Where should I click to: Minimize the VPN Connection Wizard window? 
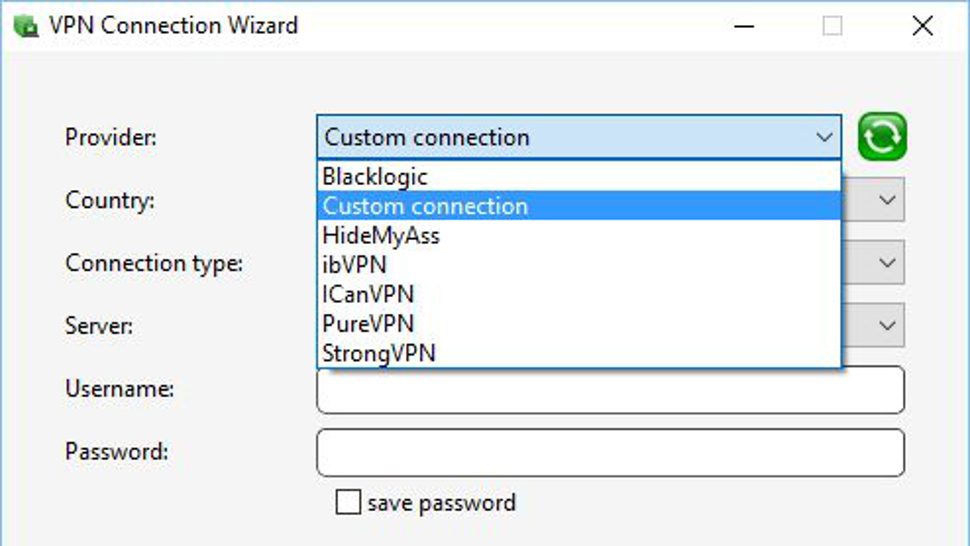(744, 26)
